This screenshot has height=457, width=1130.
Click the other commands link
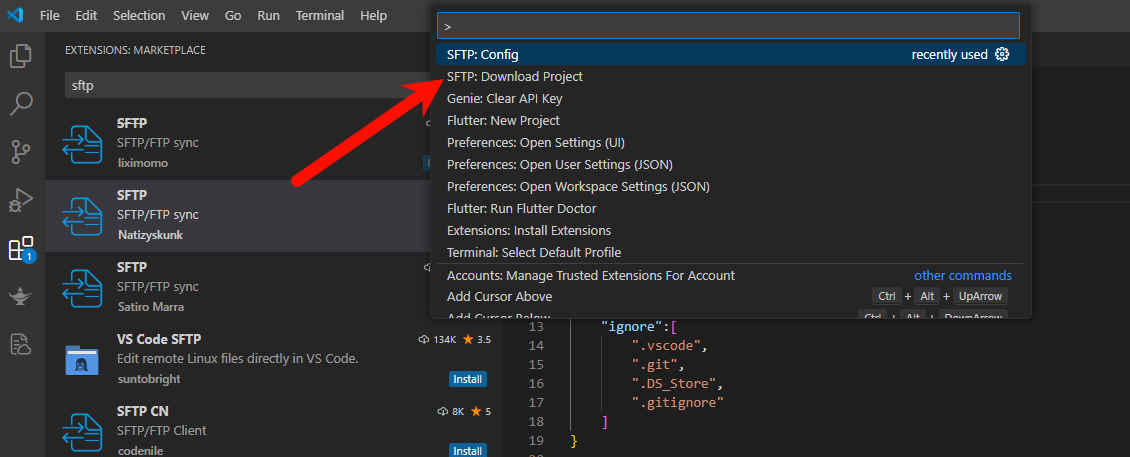(x=963, y=275)
